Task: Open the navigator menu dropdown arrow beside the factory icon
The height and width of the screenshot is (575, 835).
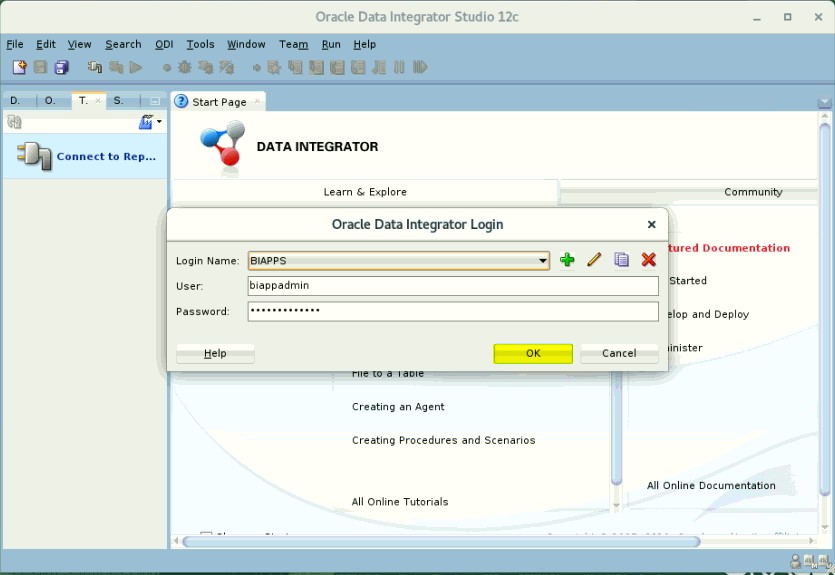Action: click(159, 122)
